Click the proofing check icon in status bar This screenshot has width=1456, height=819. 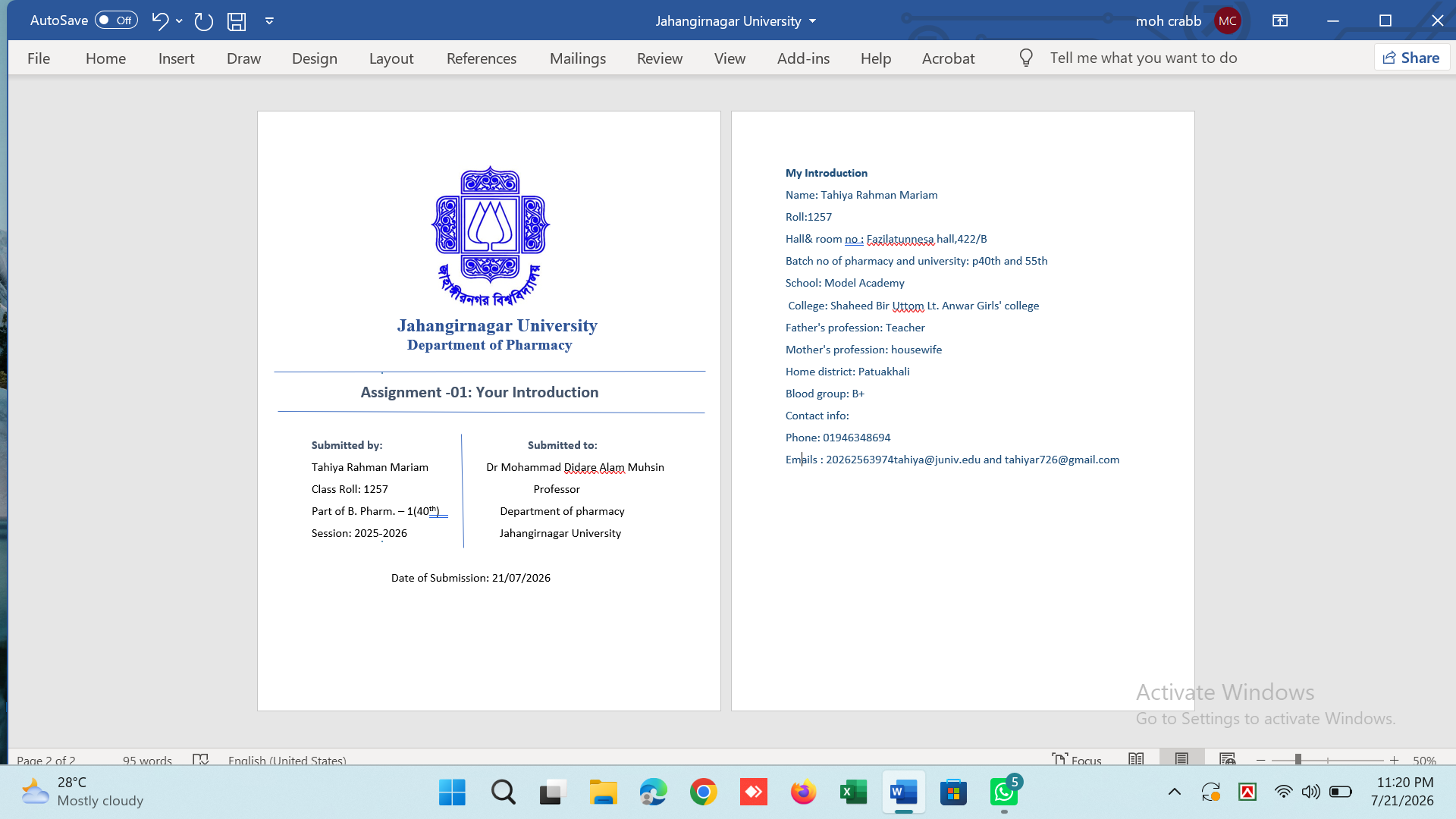coord(200,759)
